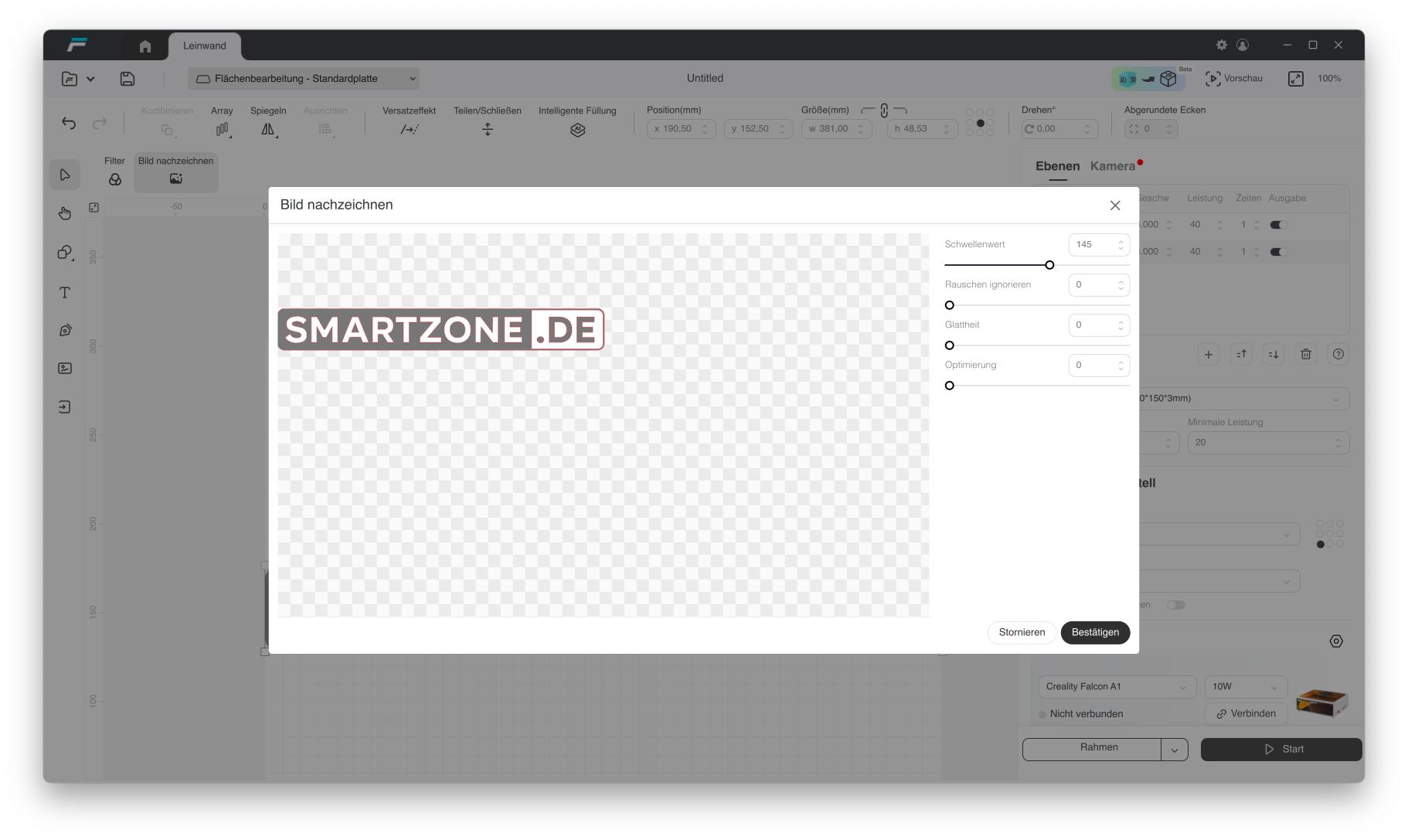Click the move layer up icon
Screen dimensions: 1408x840
(1241, 354)
